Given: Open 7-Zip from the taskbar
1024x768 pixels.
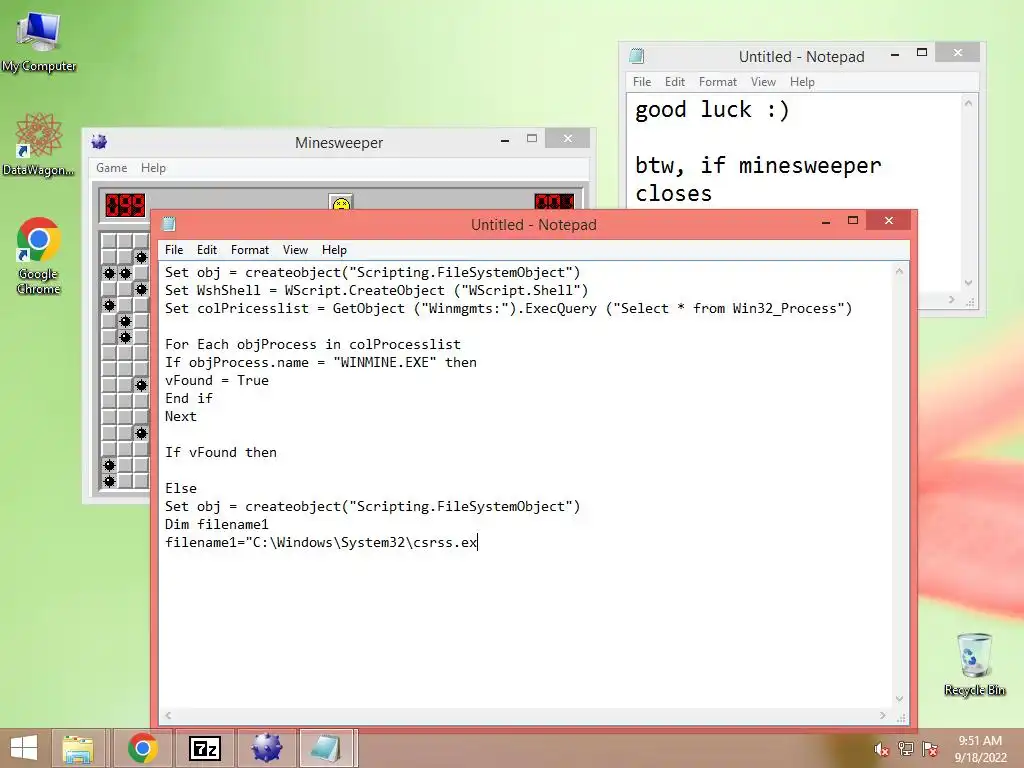Looking at the screenshot, I should [204, 748].
